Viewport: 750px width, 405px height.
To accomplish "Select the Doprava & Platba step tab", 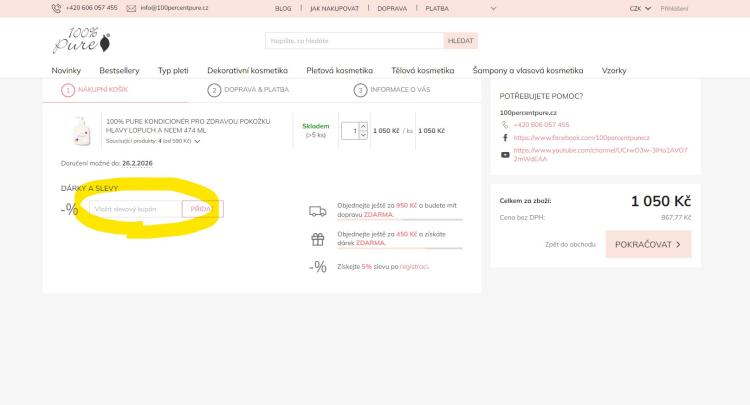I will pyautogui.click(x=248, y=90).
